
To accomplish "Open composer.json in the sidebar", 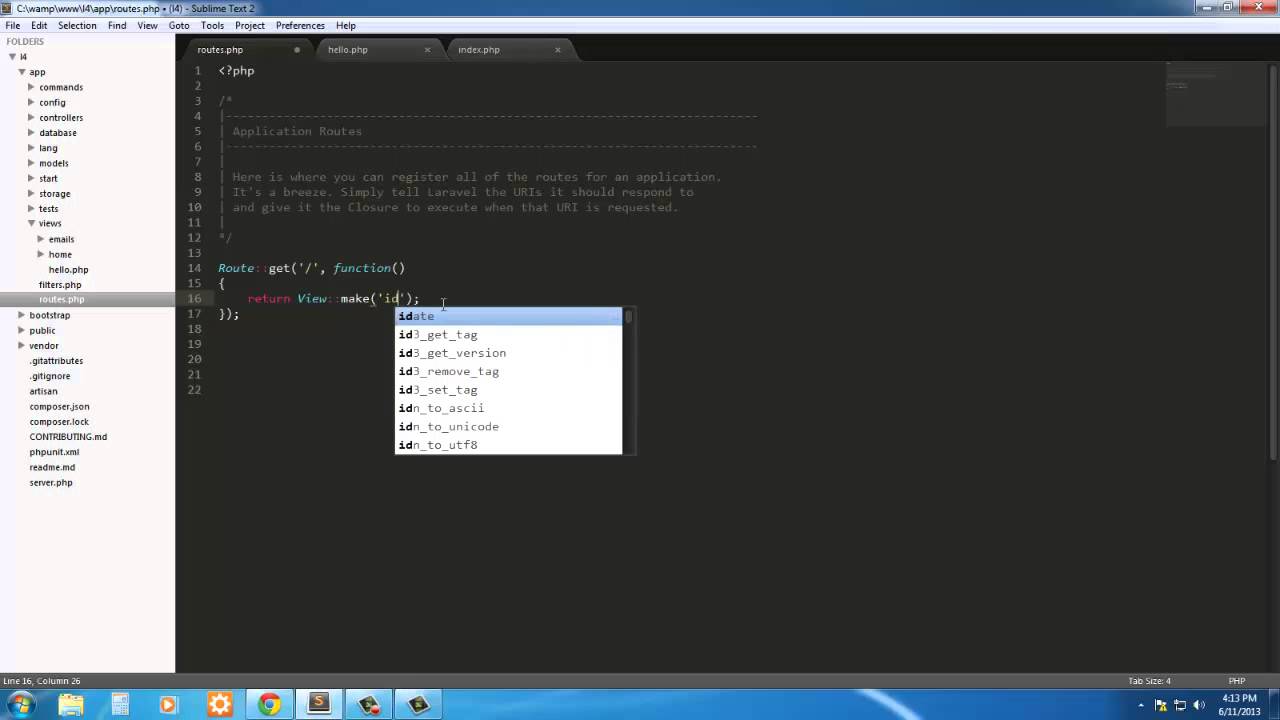I will [59, 406].
